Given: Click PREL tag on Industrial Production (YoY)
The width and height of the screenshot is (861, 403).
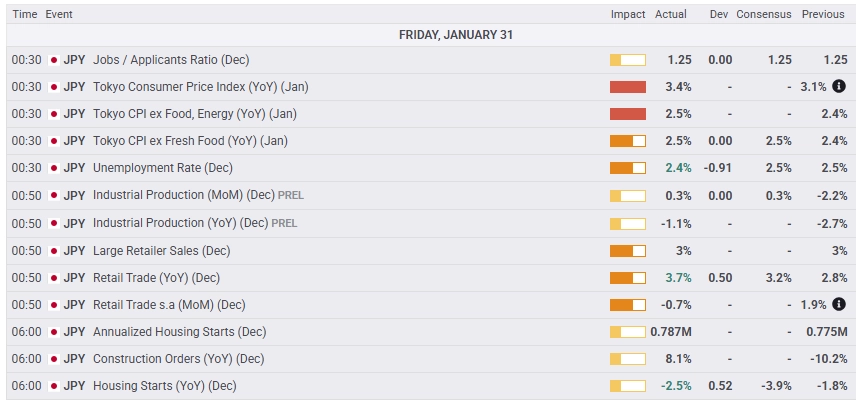Looking at the screenshot, I should 284,223.
